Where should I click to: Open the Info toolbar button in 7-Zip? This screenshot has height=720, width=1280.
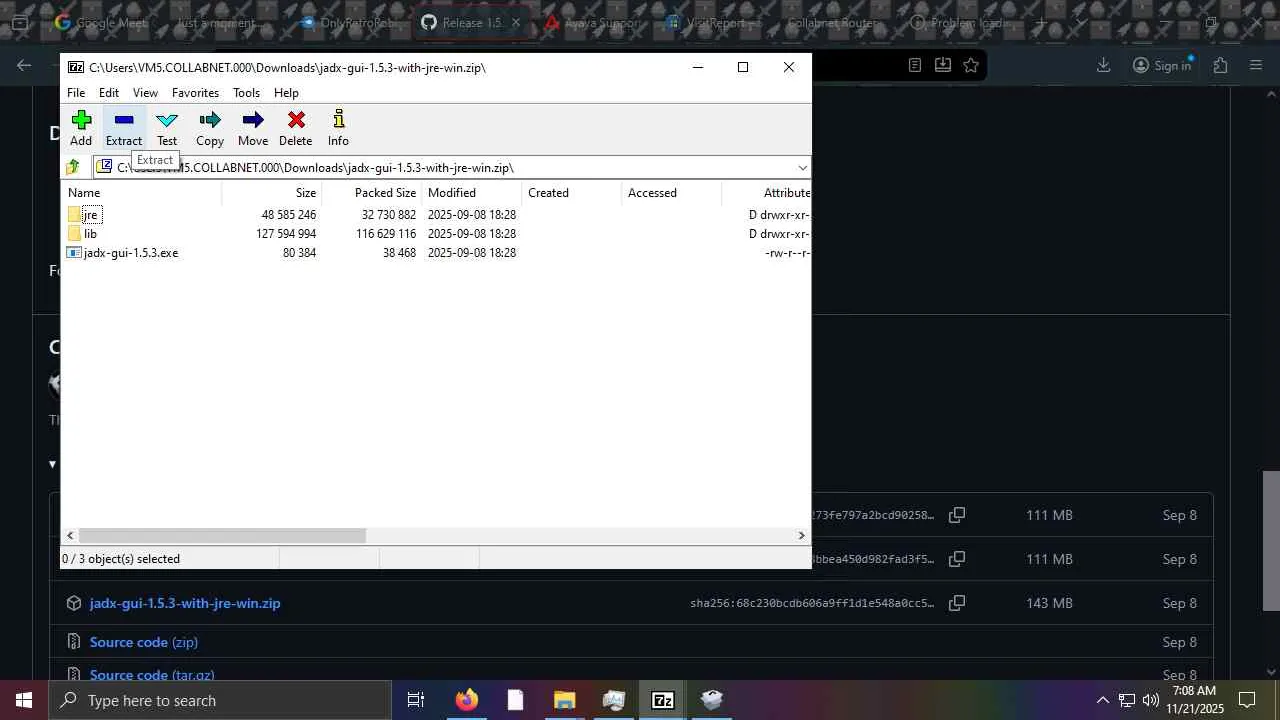338,129
